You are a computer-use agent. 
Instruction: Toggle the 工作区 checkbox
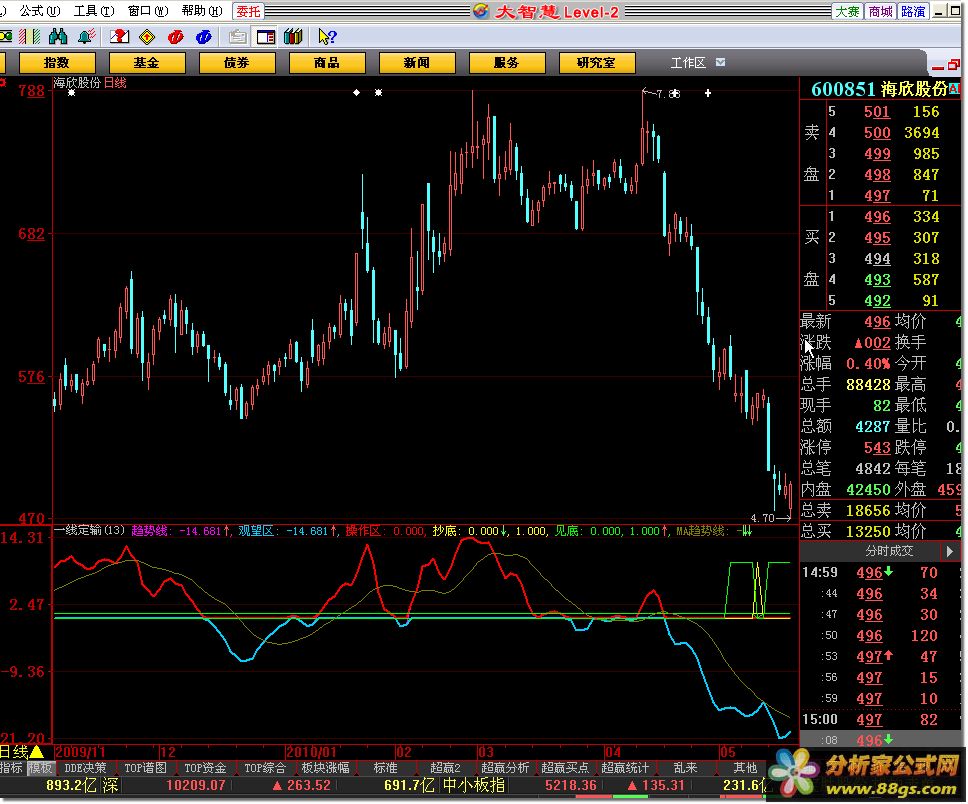click(720, 62)
